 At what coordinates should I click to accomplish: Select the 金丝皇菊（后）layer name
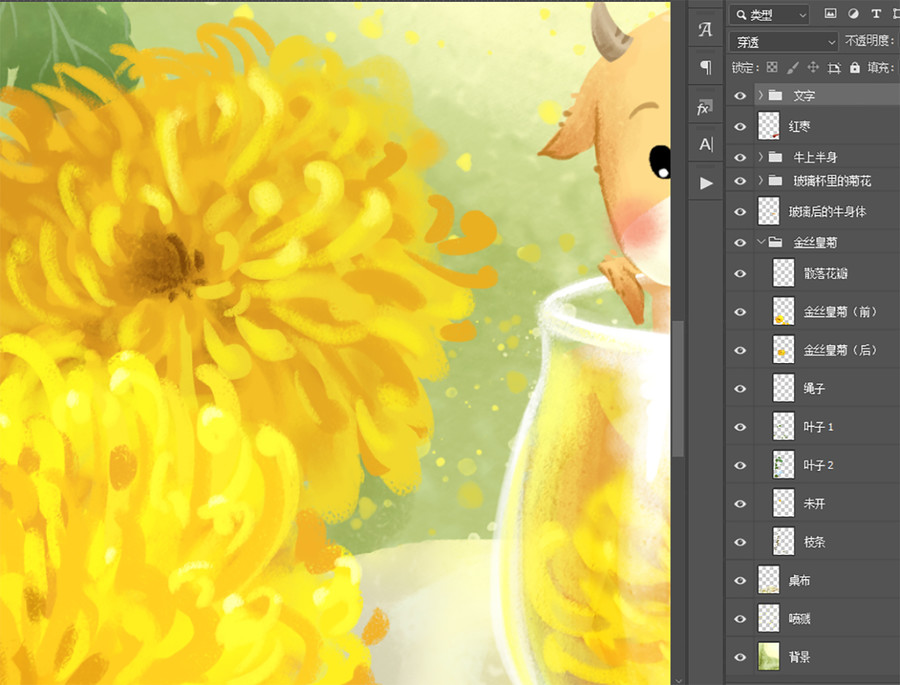point(840,350)
